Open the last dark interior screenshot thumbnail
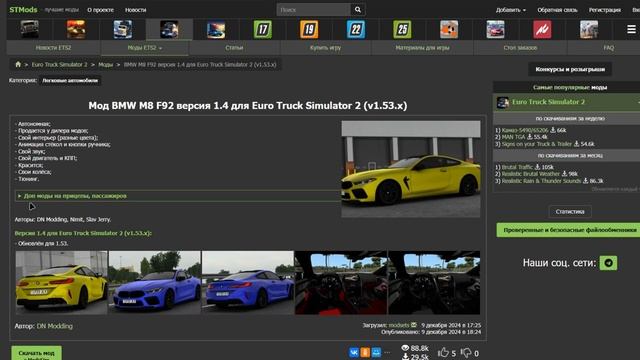640x360 pixels. (x=434, y=282)
